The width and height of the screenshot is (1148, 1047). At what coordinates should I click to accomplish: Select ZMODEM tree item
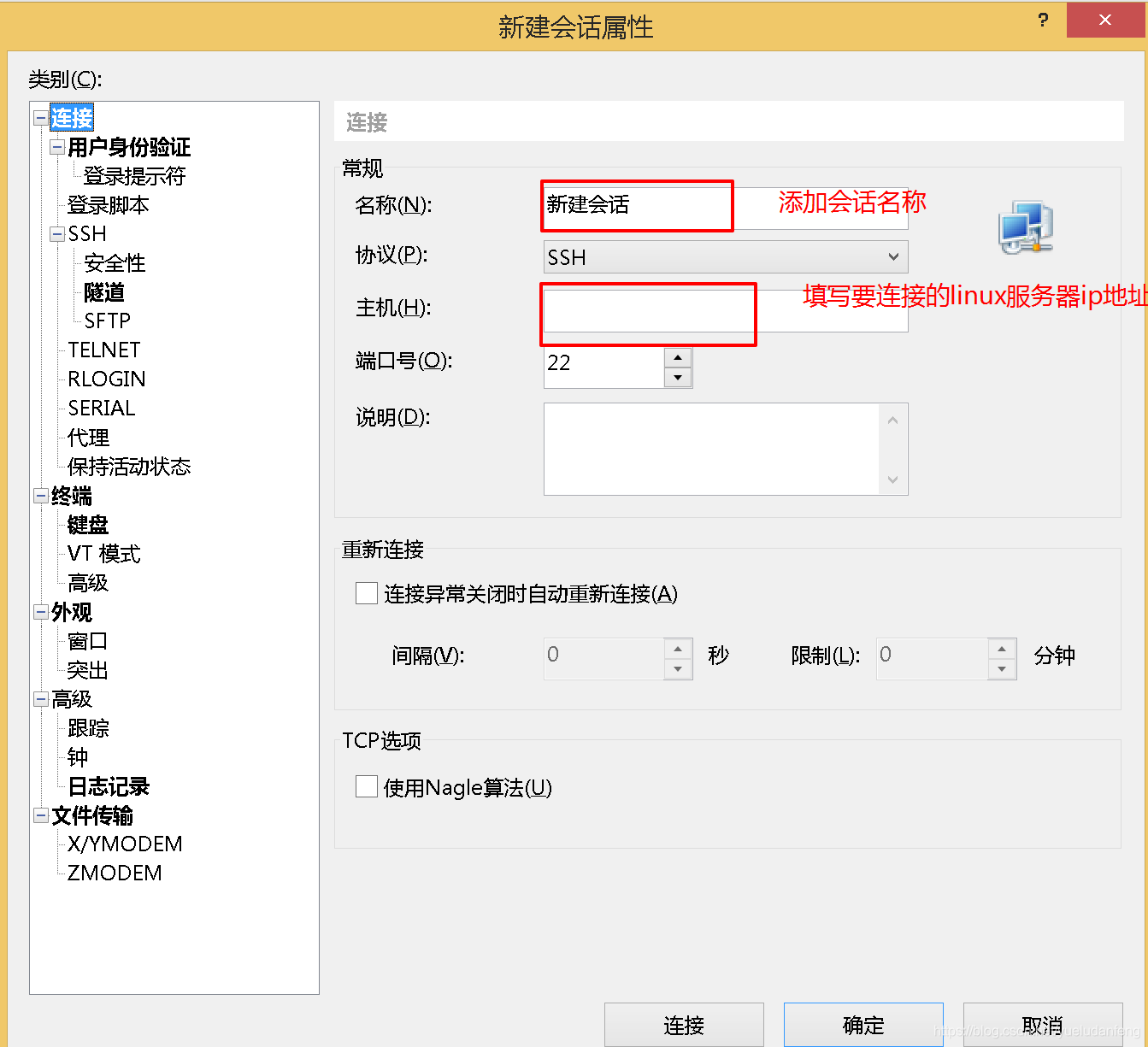tap(115, 873)
